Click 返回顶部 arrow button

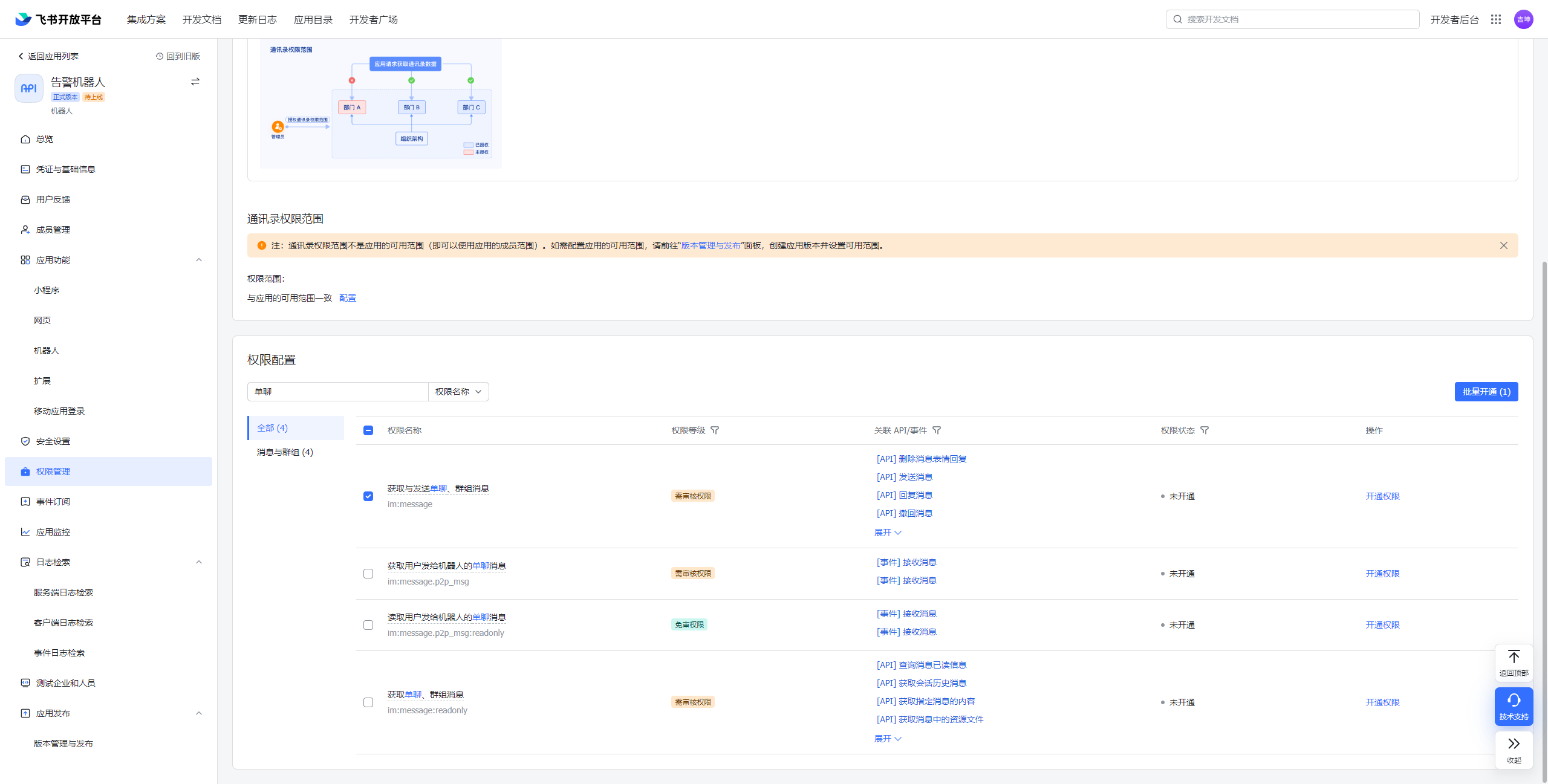pos(1514,663)
